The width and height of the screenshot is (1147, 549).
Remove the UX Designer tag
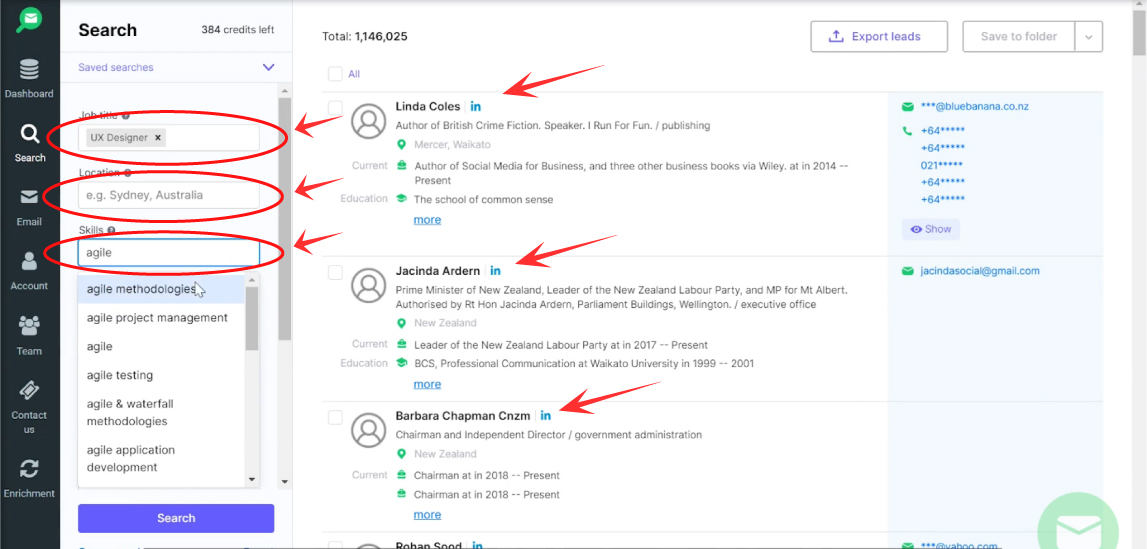157,137
